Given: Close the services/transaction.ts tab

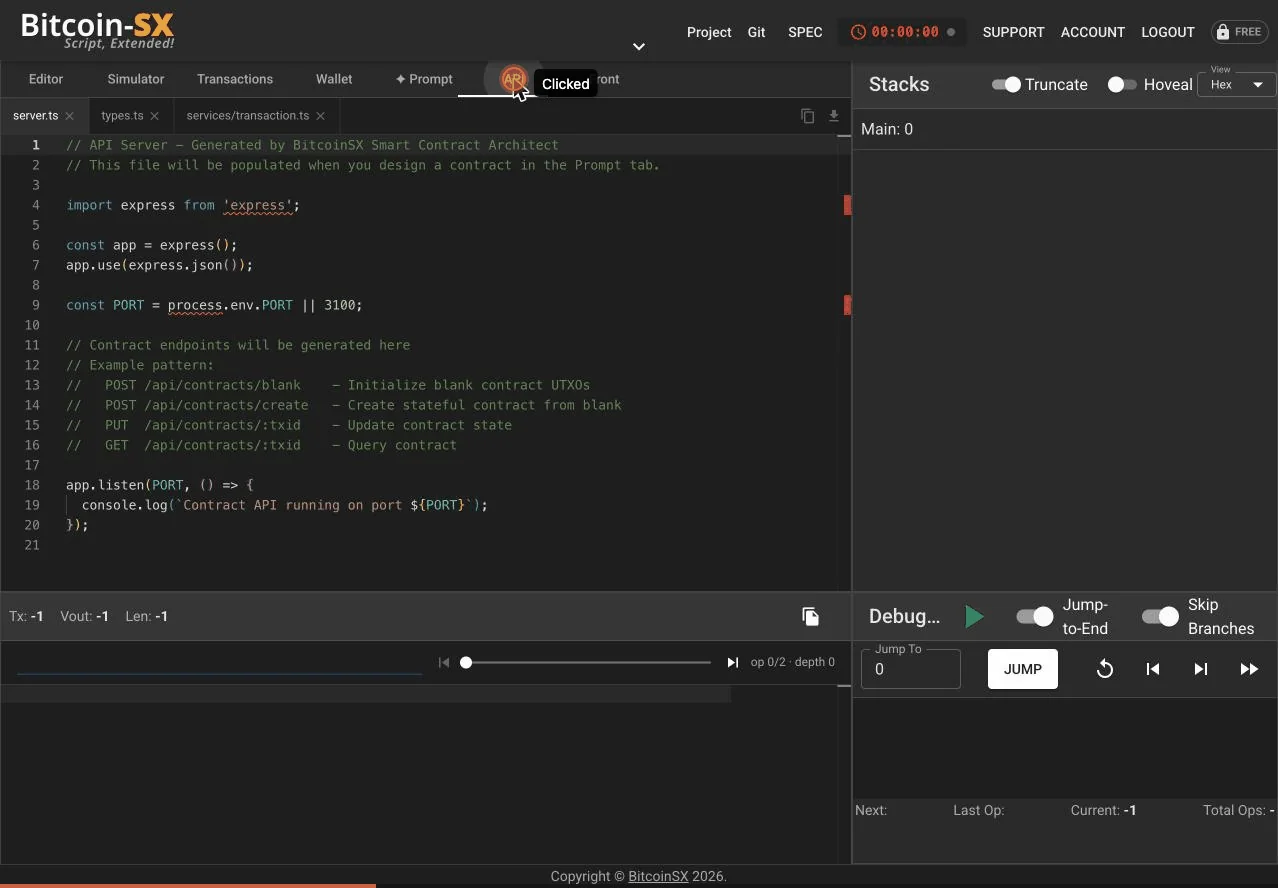Looking at the screenshot, I should pos(321,116).
